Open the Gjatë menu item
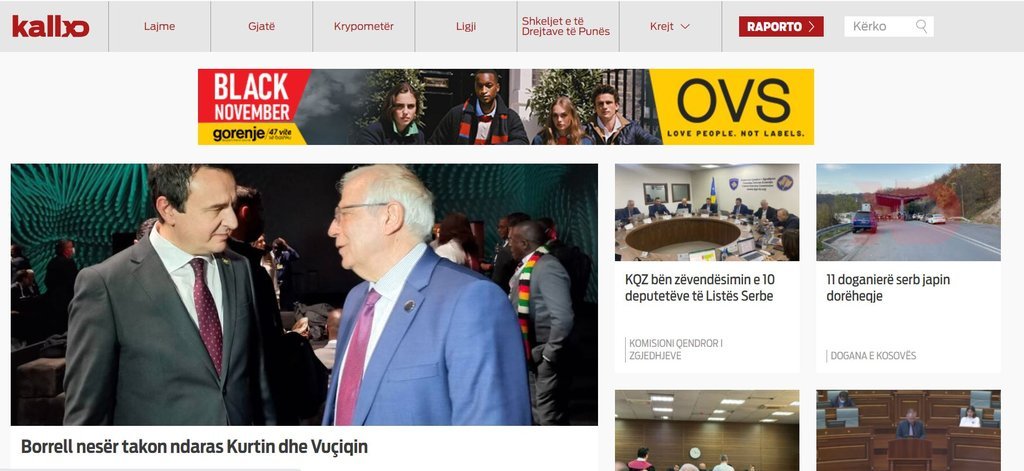 261,27
